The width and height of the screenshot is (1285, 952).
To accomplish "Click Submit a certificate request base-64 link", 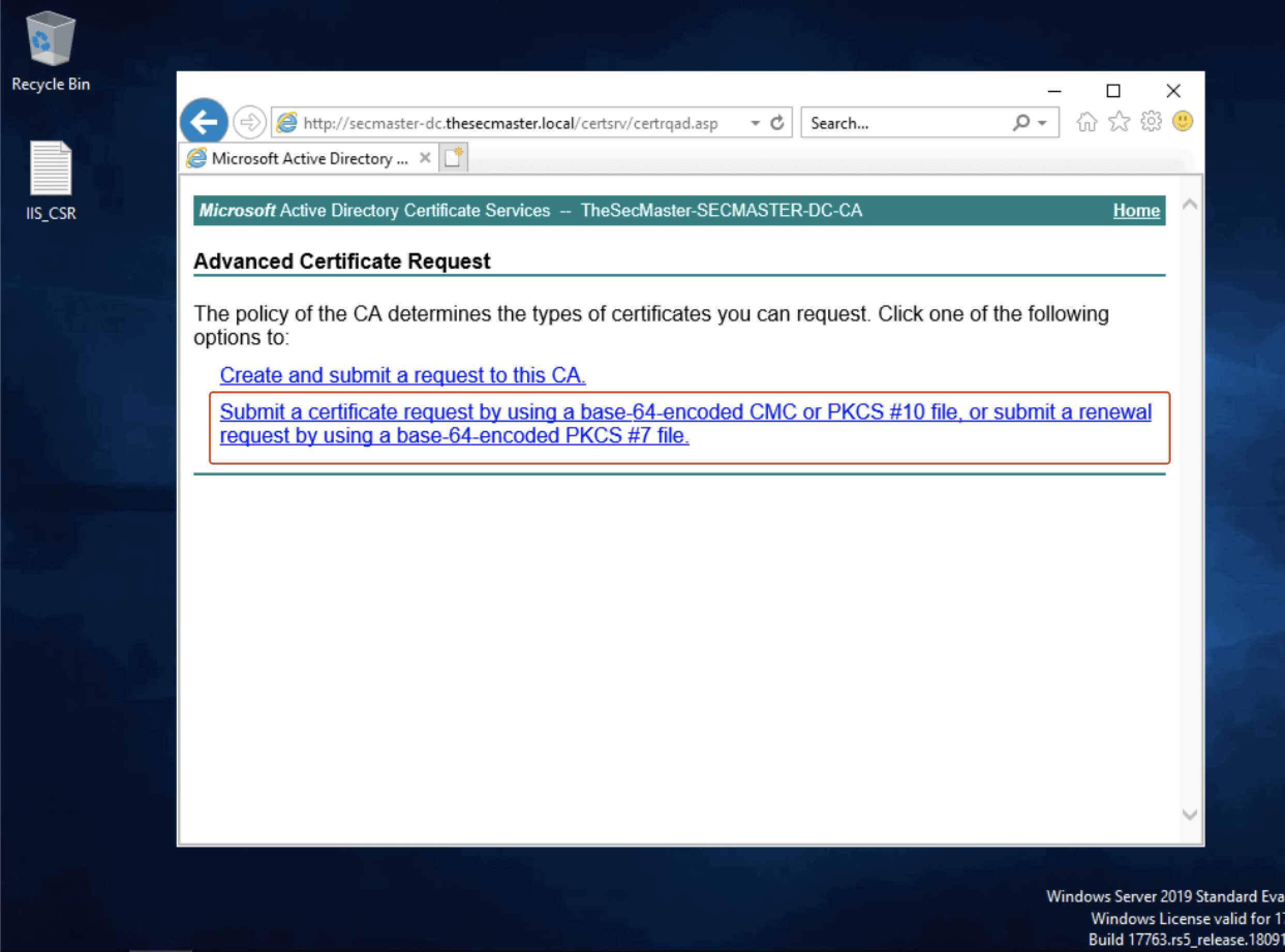I will pyautogui.click(x=685, y=424).
